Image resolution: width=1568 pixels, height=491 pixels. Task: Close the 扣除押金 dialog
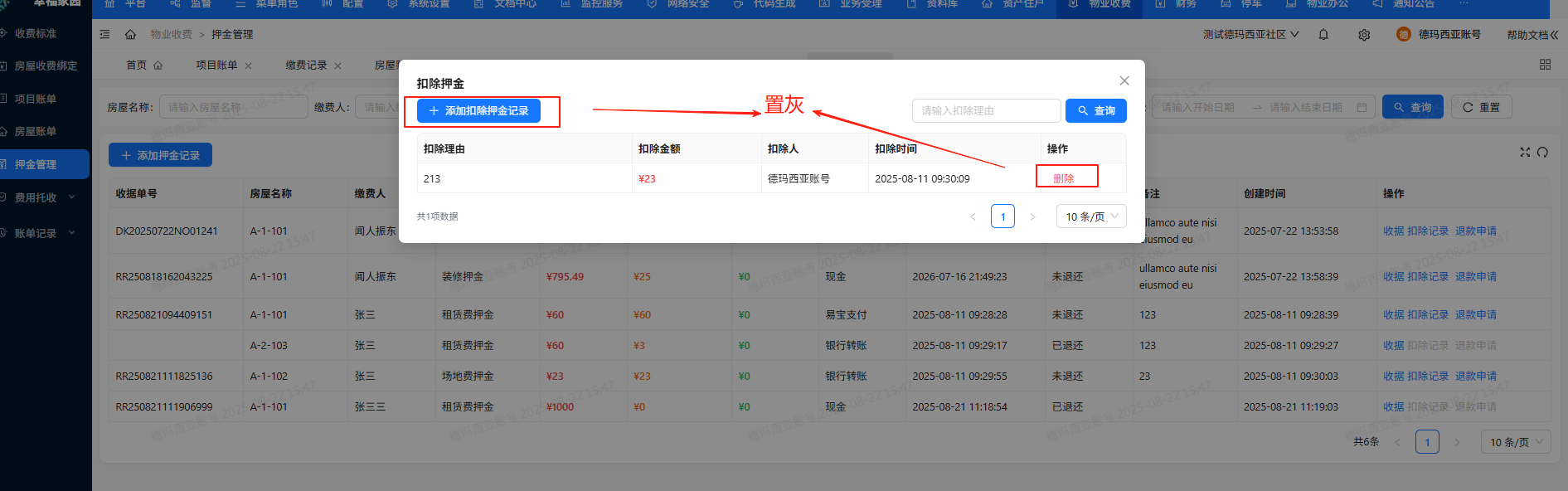click(x=1124, y=80)
